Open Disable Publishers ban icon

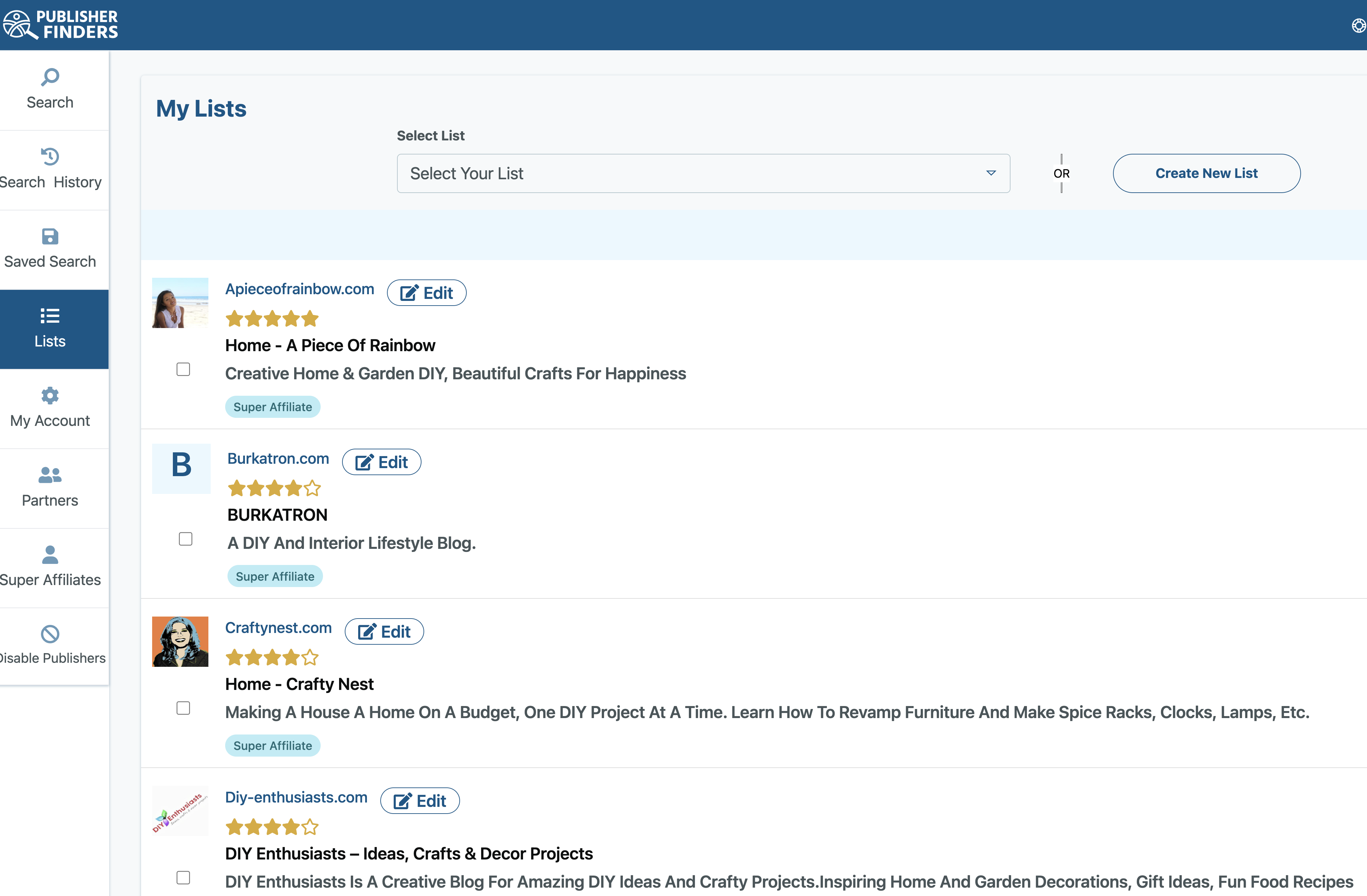[50, 634]
